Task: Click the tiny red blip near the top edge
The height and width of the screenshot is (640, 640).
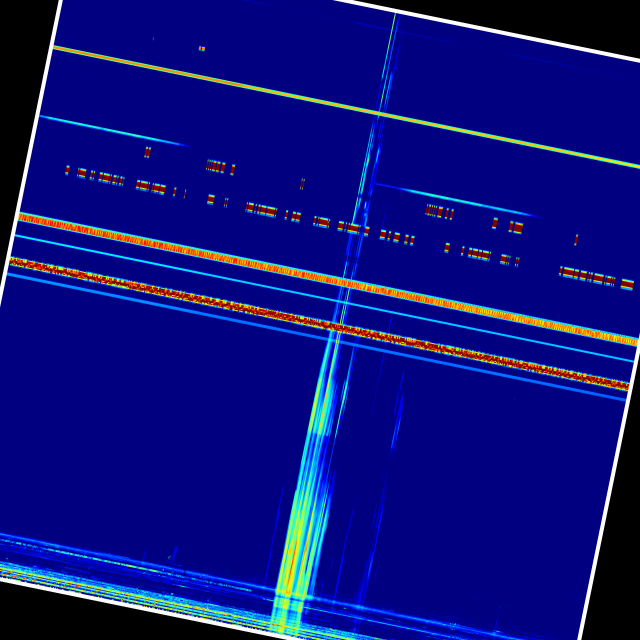Action: pyautogui.click(x=201, y=48)
